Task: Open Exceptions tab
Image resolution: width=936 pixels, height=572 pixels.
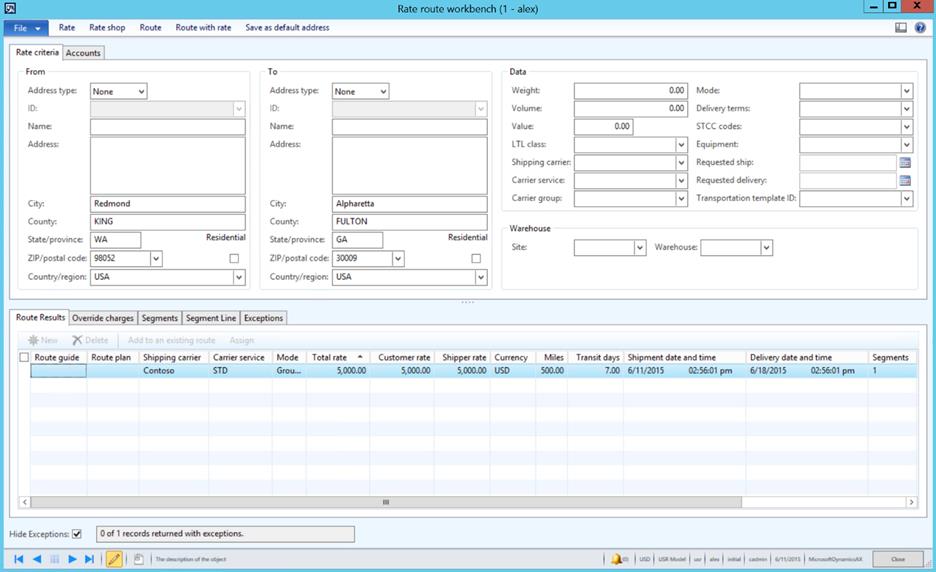Action: pyautogui.click(x=263, y=318)
